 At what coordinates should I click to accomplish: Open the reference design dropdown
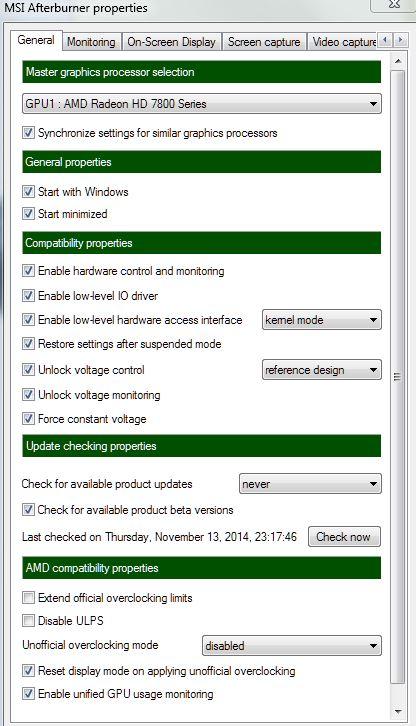(321, 370)
